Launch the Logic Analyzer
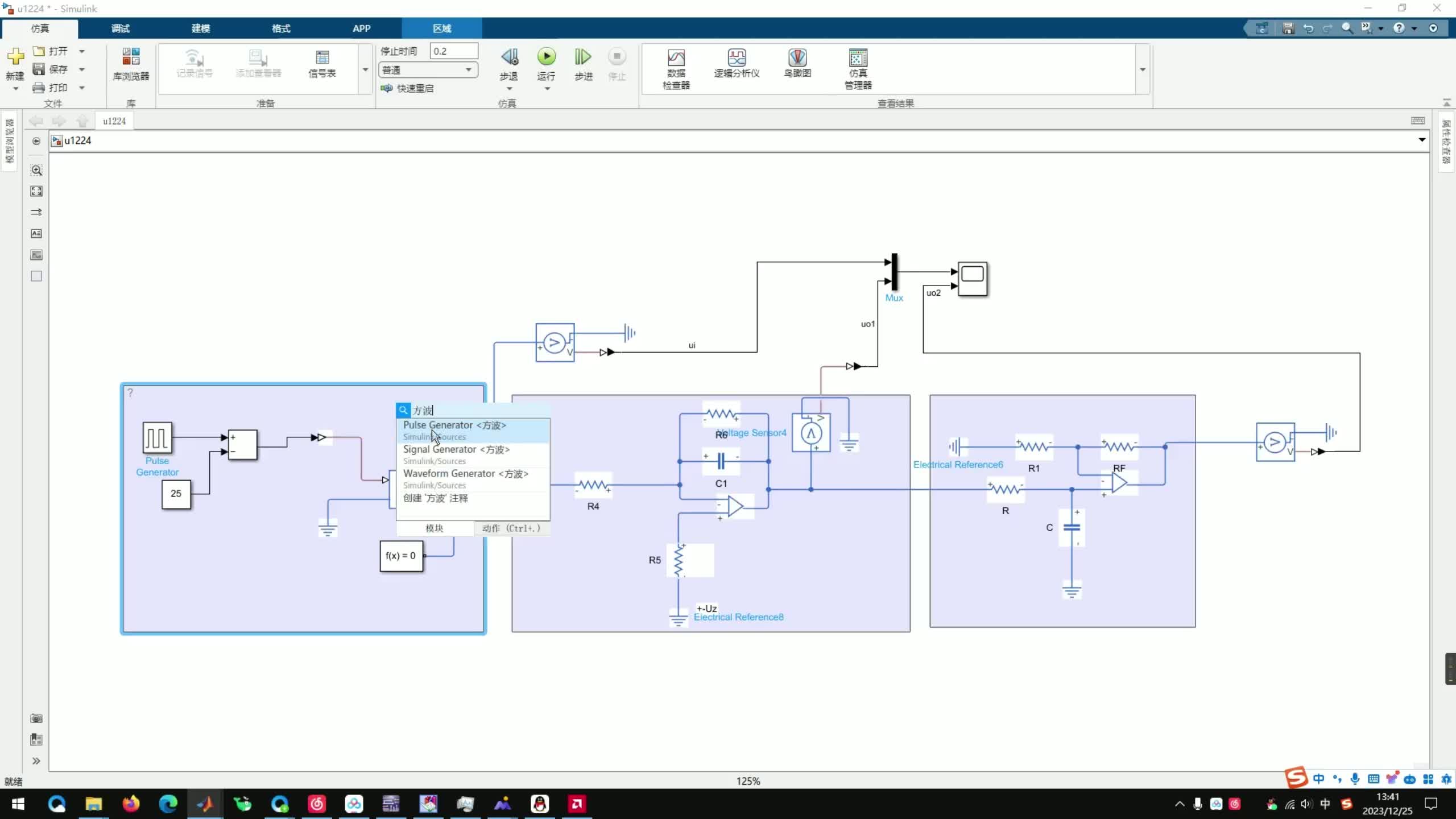1456x819 pixels. [x=737, y=64]
